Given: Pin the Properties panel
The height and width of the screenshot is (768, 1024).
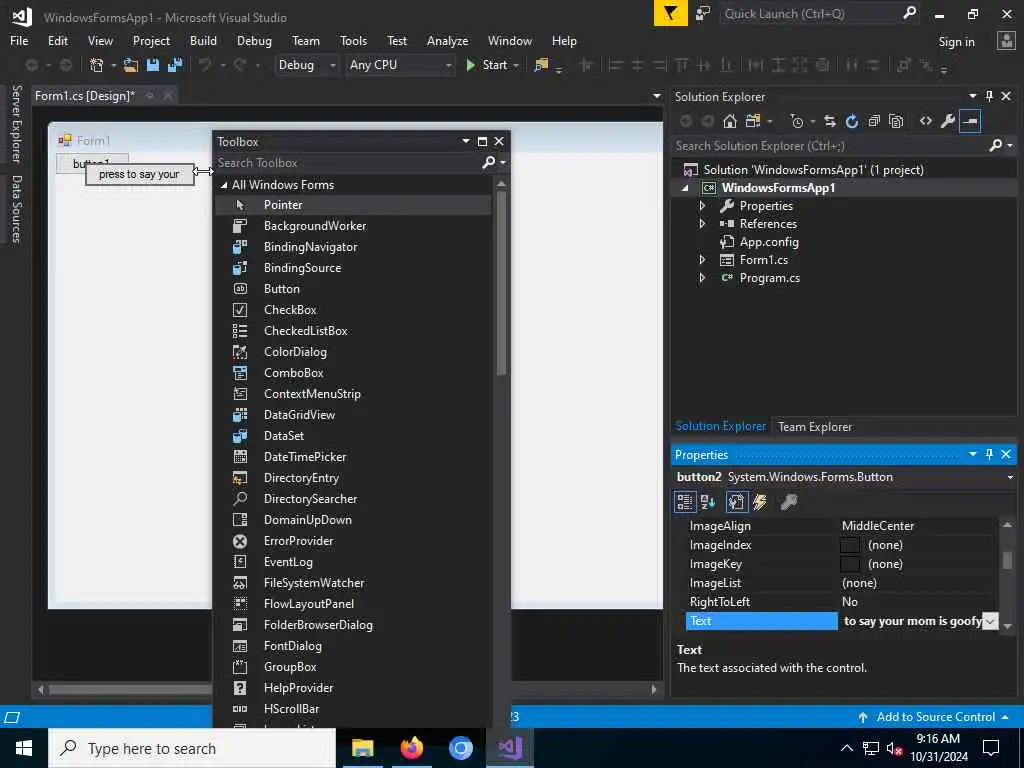Looking at the screenshot, I should (x=989, y=454).
